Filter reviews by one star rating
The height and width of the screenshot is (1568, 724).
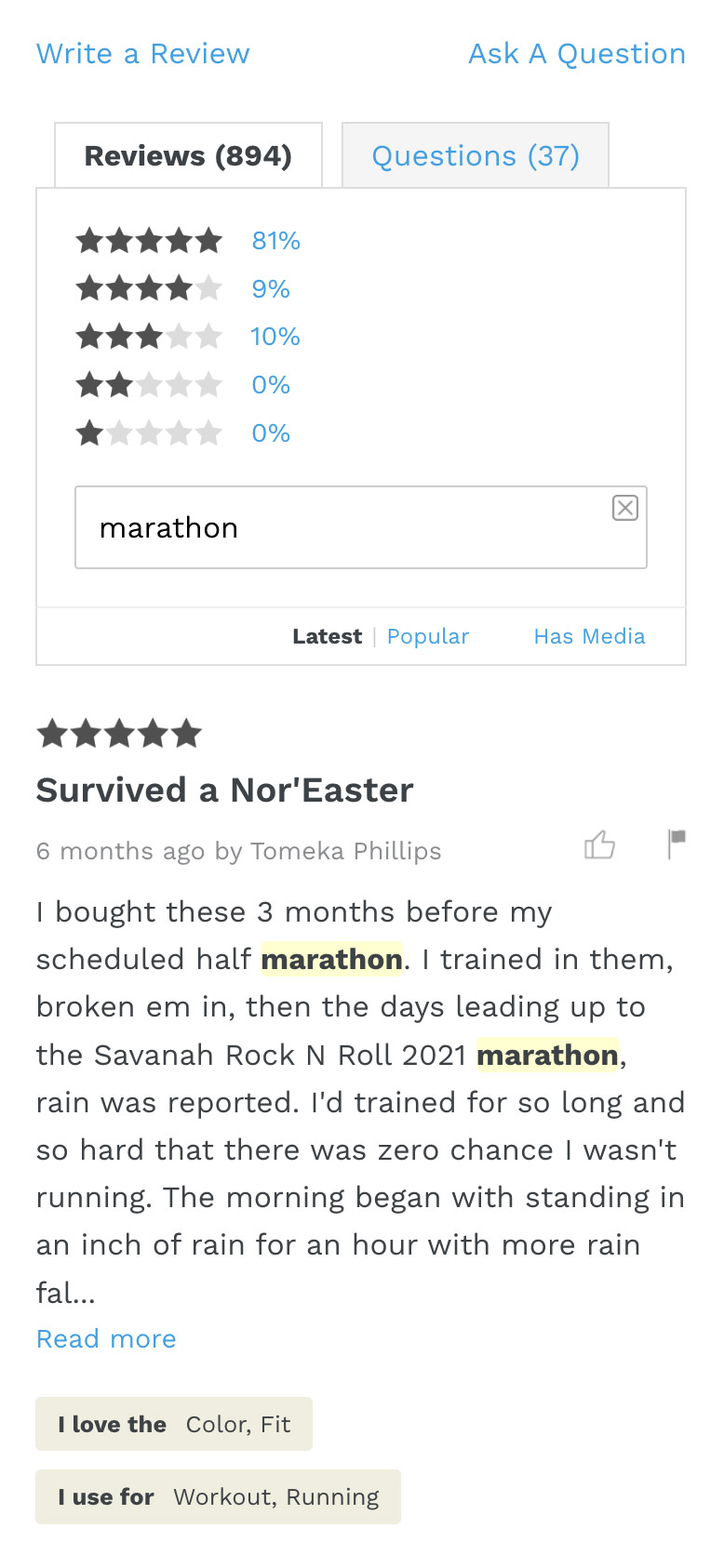[149, 433]
